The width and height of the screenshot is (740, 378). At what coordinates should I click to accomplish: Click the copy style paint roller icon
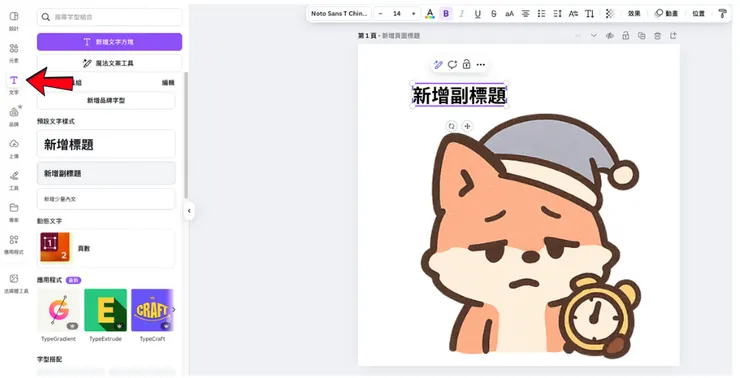(722, 14)
